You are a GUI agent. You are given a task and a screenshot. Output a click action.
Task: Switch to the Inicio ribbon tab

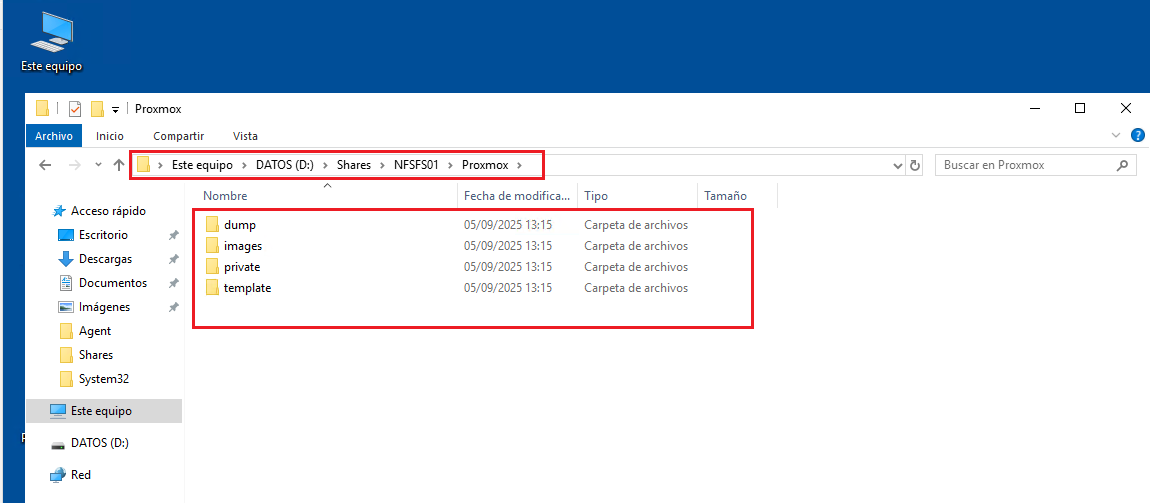pos(110,136)
